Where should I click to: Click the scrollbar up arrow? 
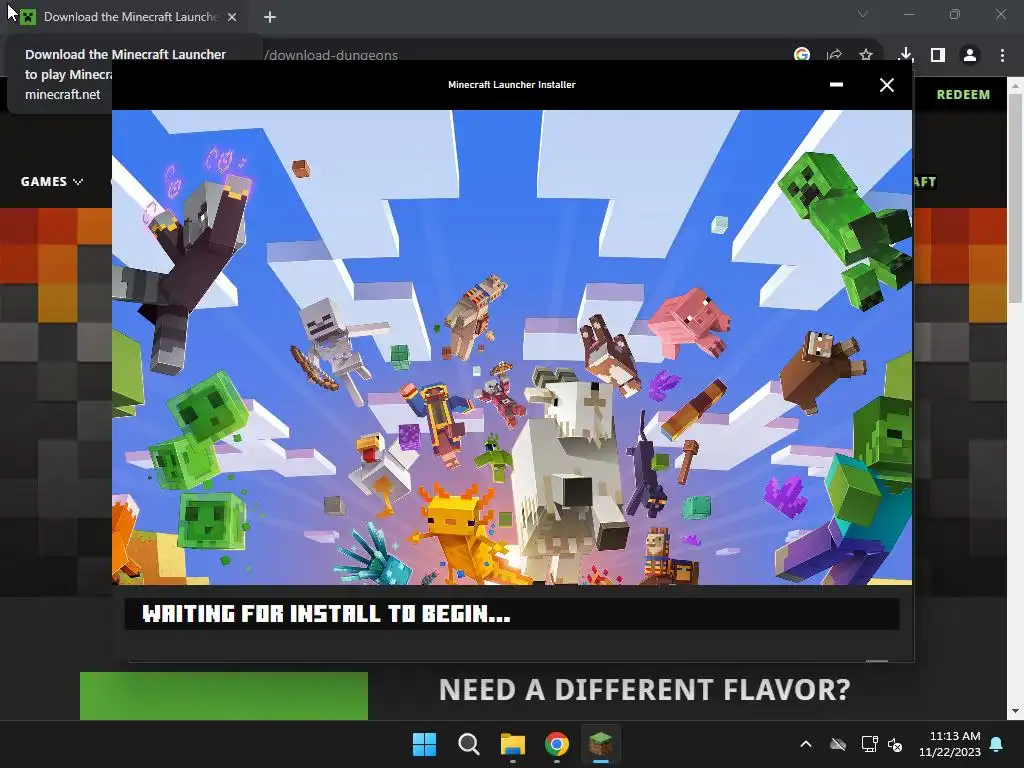pos(1016,85)
